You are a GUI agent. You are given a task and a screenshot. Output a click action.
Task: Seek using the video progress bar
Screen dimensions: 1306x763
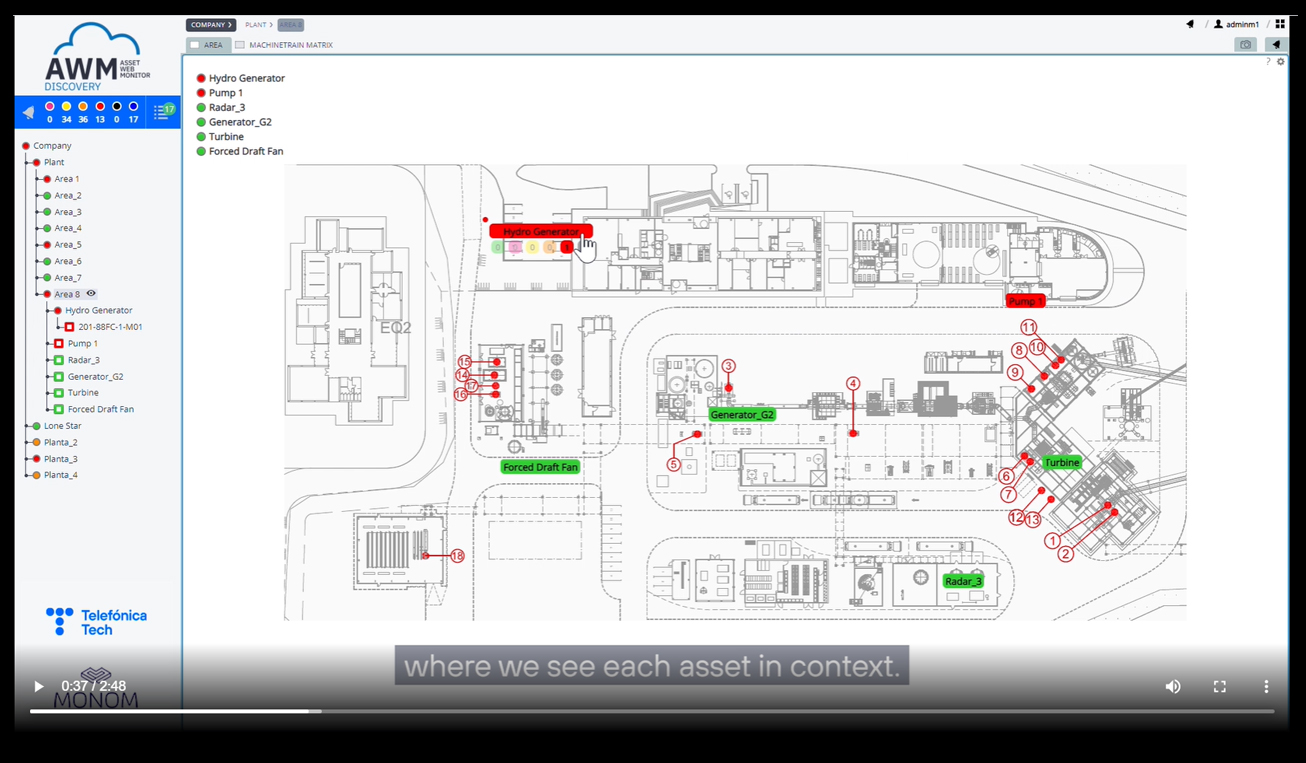[652, 711]
